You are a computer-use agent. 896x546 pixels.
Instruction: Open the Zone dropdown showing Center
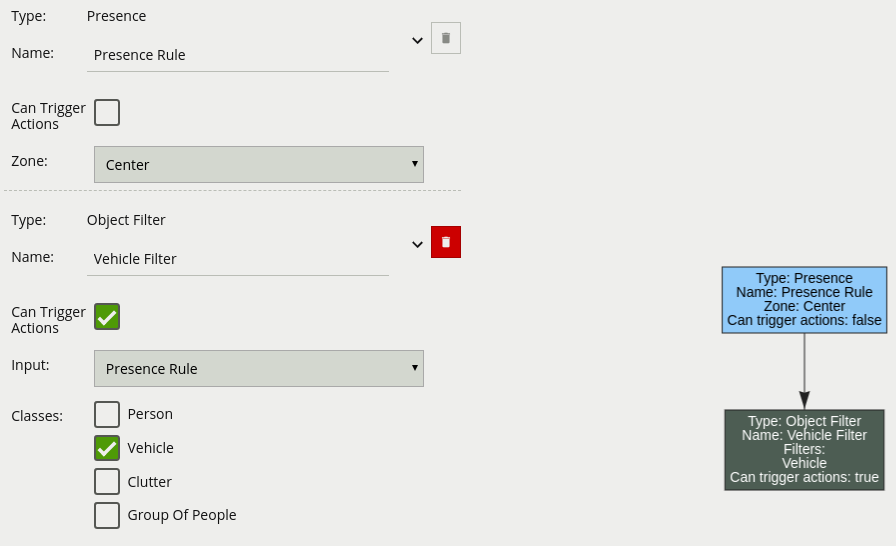pyautogui.click(x=259, y=164)
